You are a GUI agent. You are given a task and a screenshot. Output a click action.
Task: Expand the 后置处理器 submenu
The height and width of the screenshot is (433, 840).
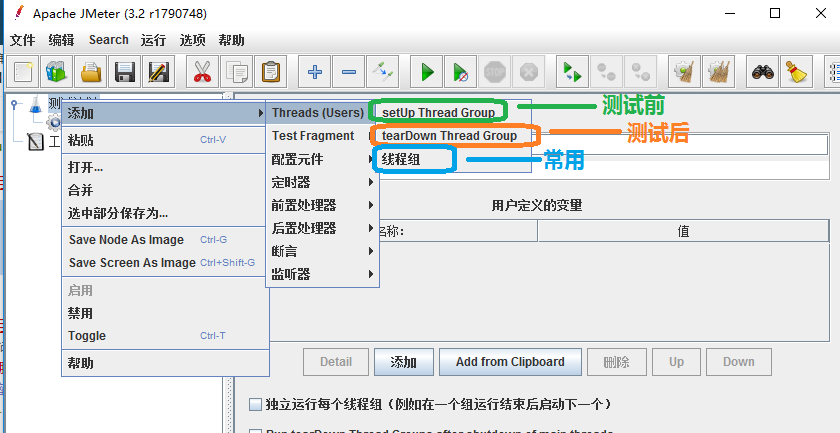point(322,228)
